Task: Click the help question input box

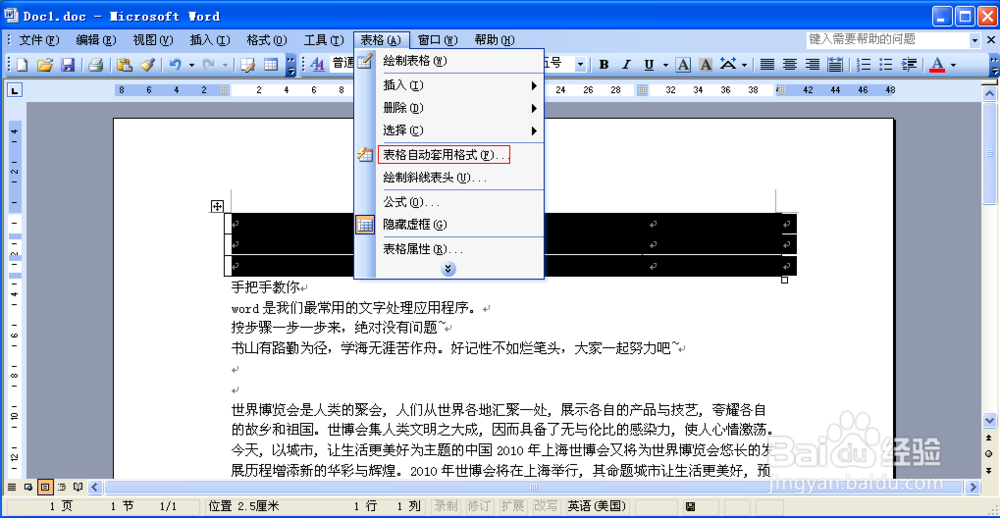Action: [887, 40]
